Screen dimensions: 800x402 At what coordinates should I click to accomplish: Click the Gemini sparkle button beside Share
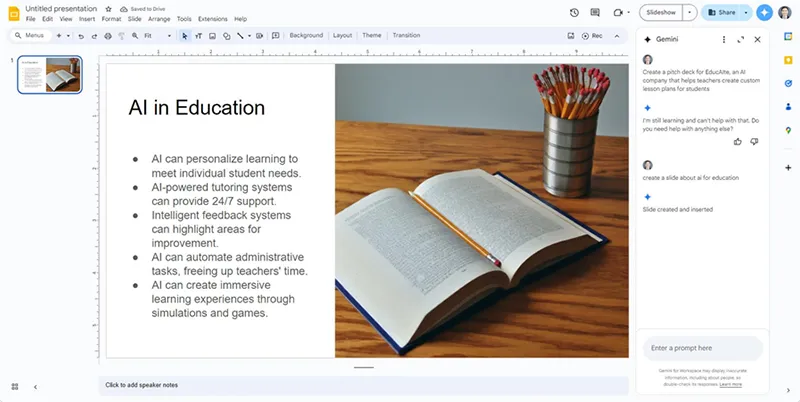pyautogui.click(x=765, y=13)
